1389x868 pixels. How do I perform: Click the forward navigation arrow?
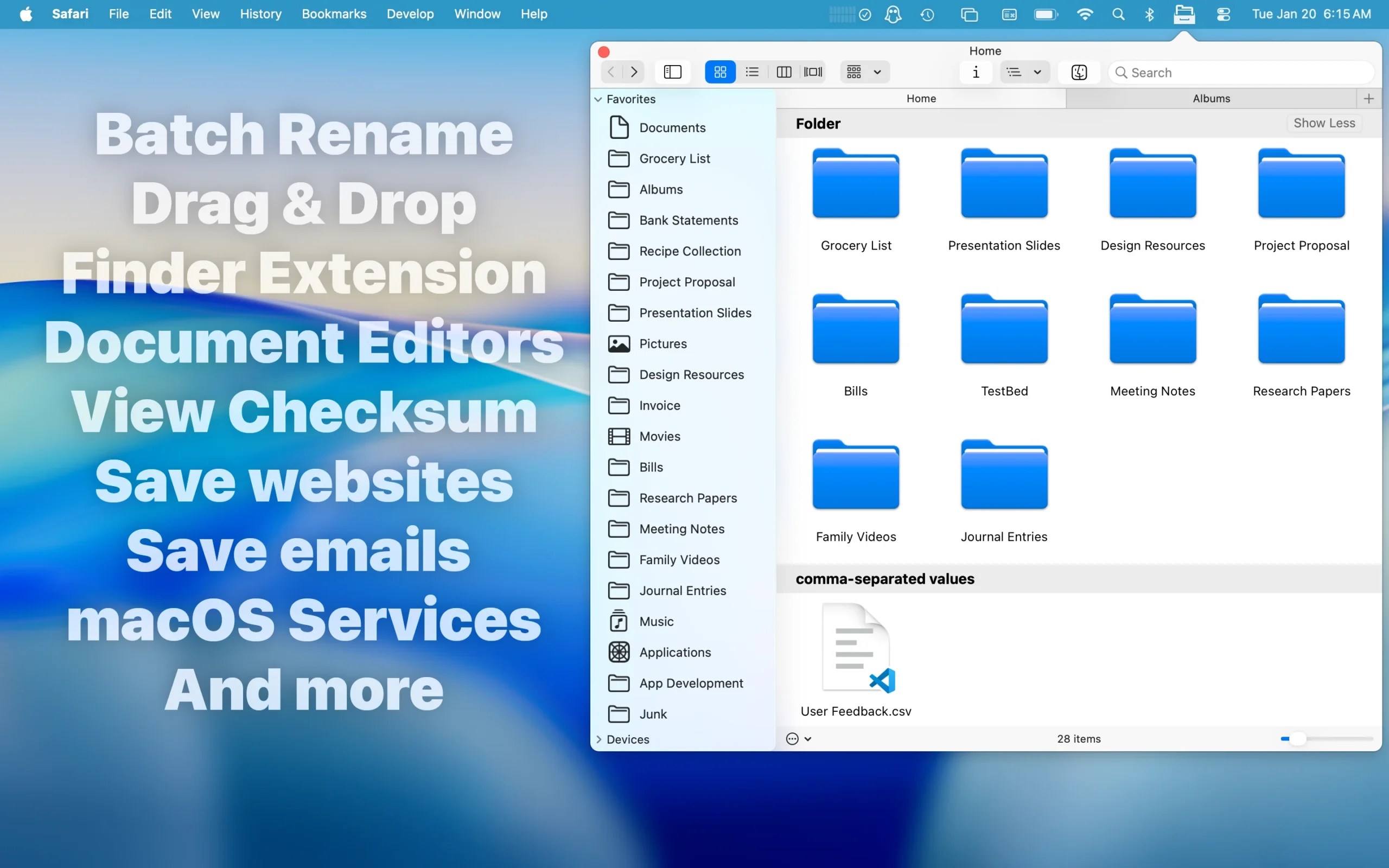634,72
